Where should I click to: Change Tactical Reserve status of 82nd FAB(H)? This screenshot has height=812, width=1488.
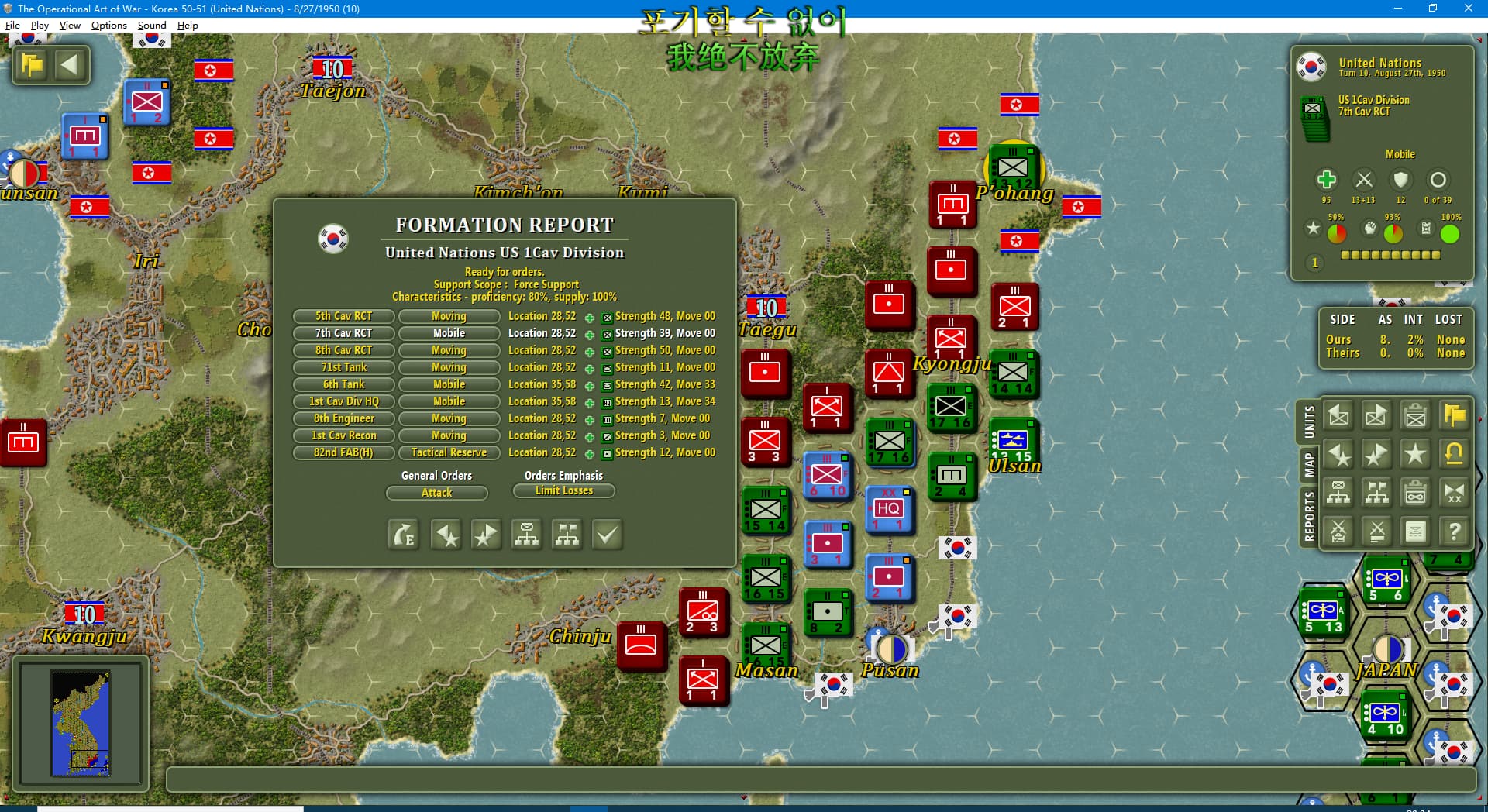[x=449, y=452]
